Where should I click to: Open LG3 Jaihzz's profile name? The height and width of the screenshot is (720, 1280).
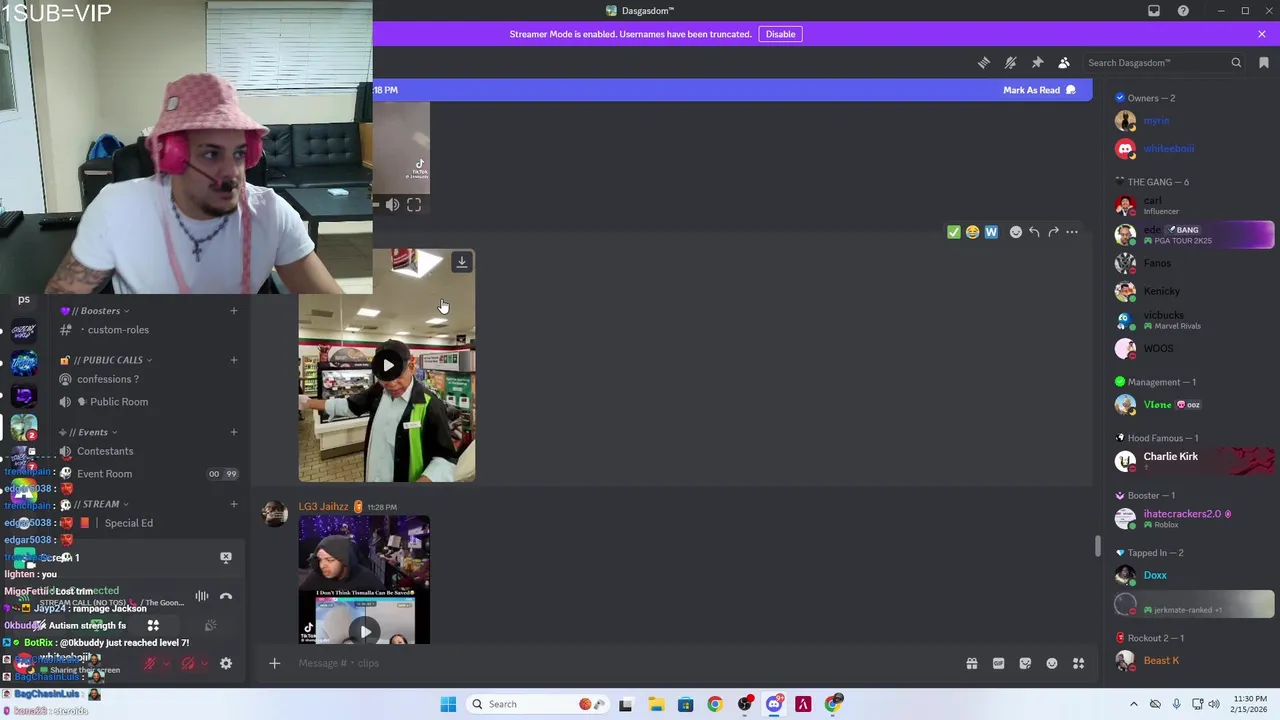323,506
